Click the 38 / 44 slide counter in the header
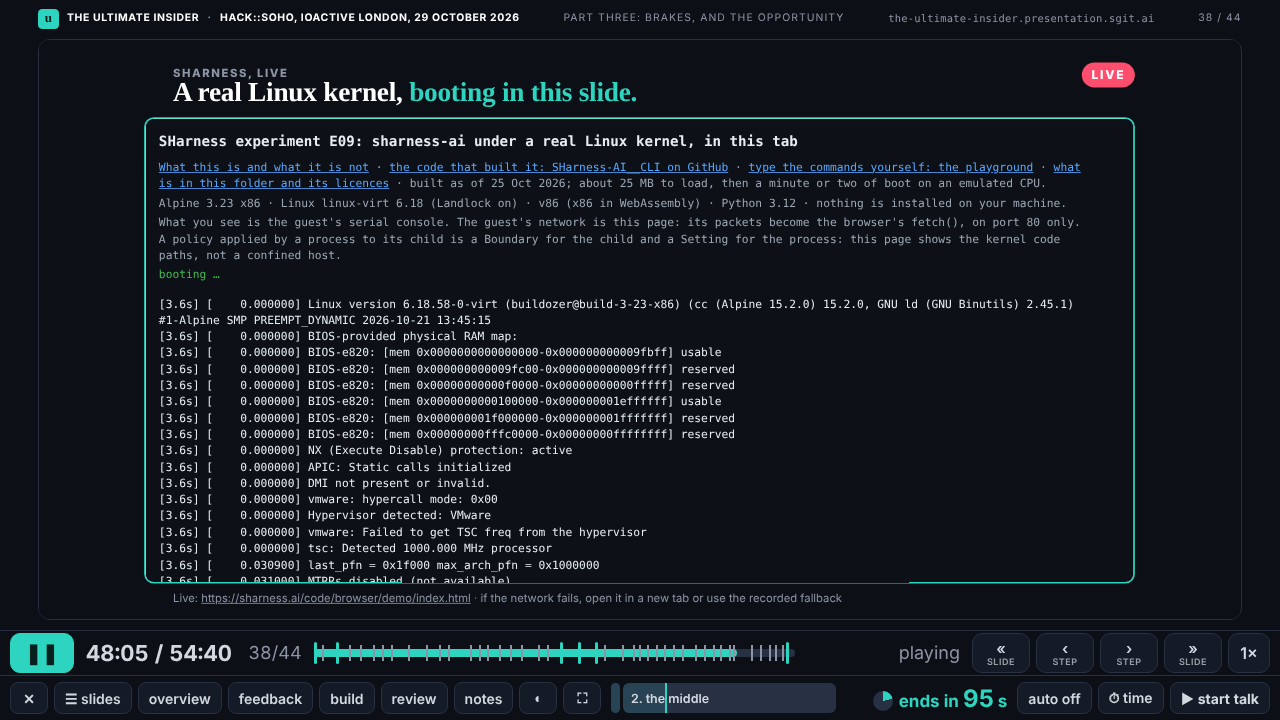 1219,18
